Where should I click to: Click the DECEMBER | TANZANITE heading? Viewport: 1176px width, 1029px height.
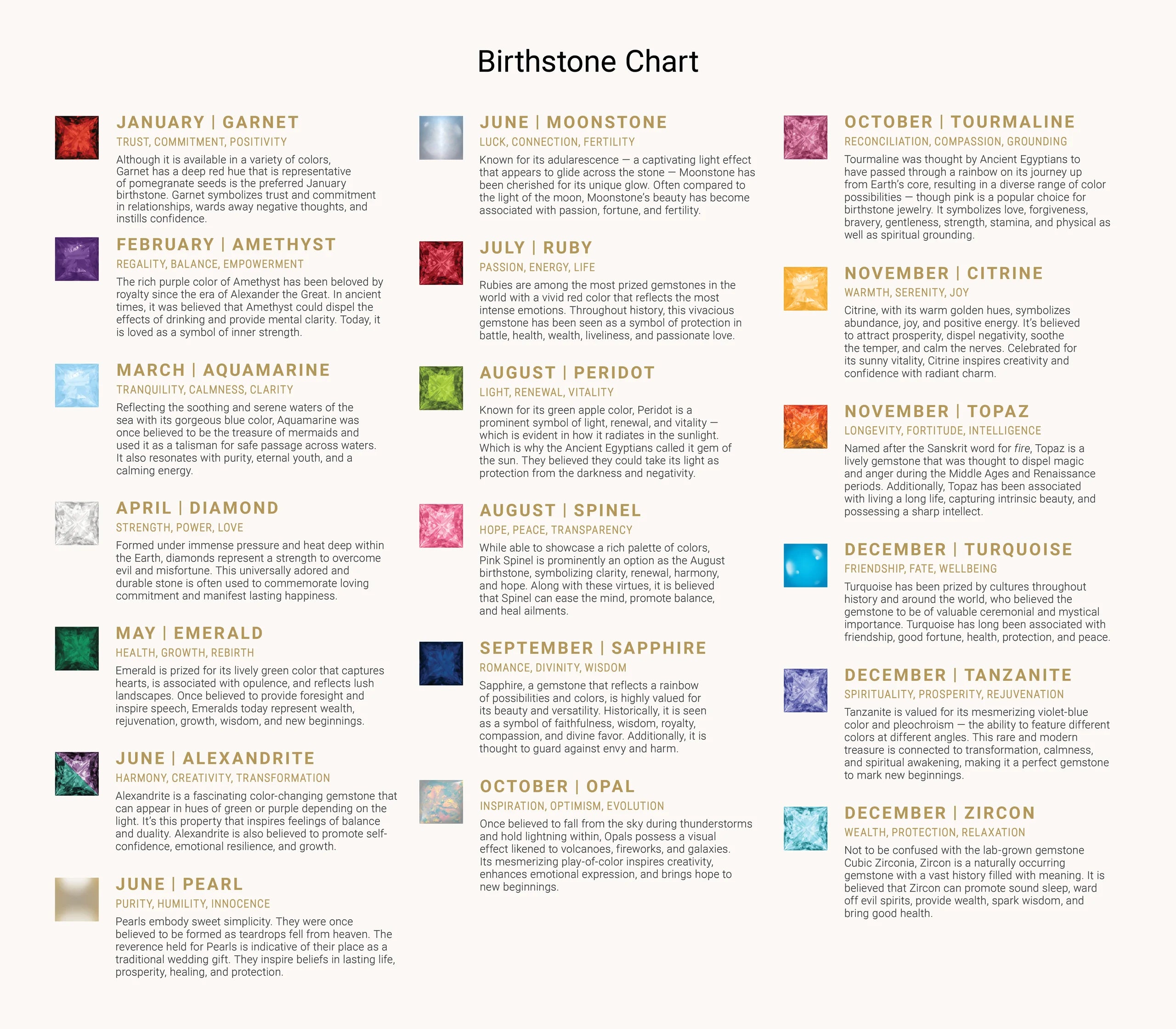click(x=958, y=675)
